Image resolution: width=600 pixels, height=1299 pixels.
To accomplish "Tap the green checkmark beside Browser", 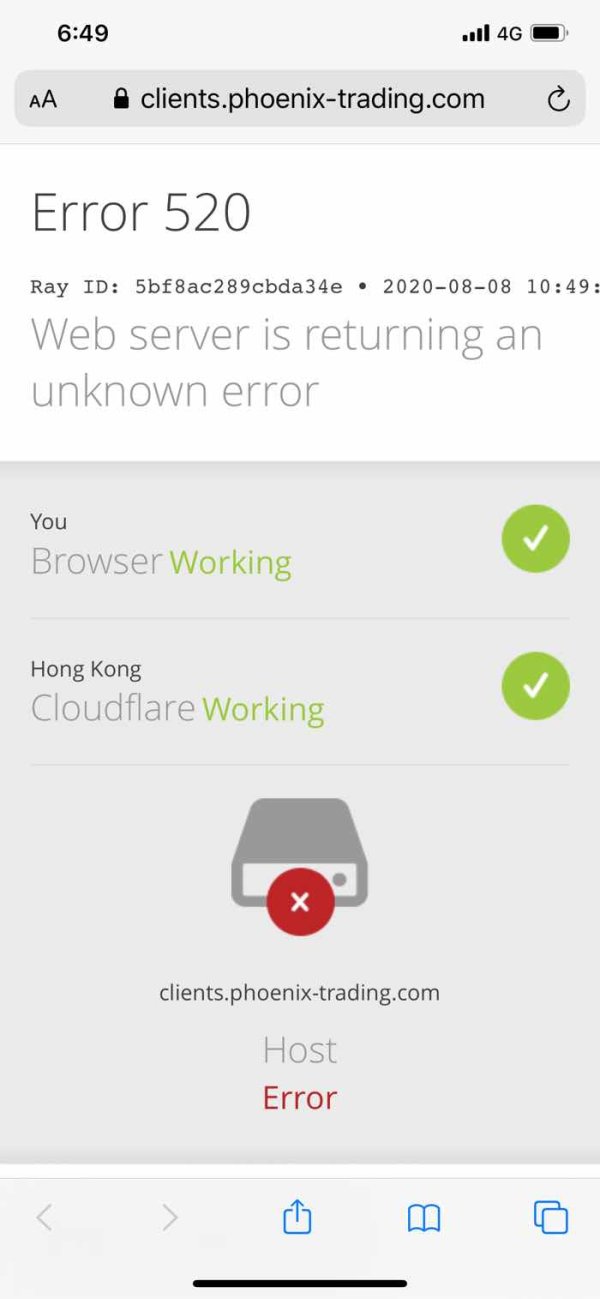I will click(535, 539).
